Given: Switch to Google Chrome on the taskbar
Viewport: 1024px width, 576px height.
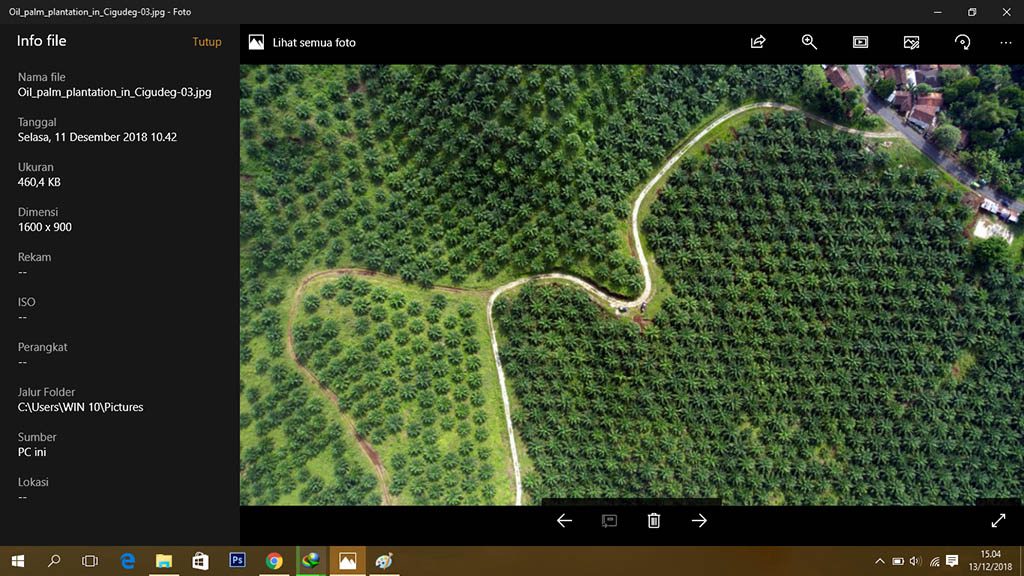Looking at the screenshot, I should point(274,561).
